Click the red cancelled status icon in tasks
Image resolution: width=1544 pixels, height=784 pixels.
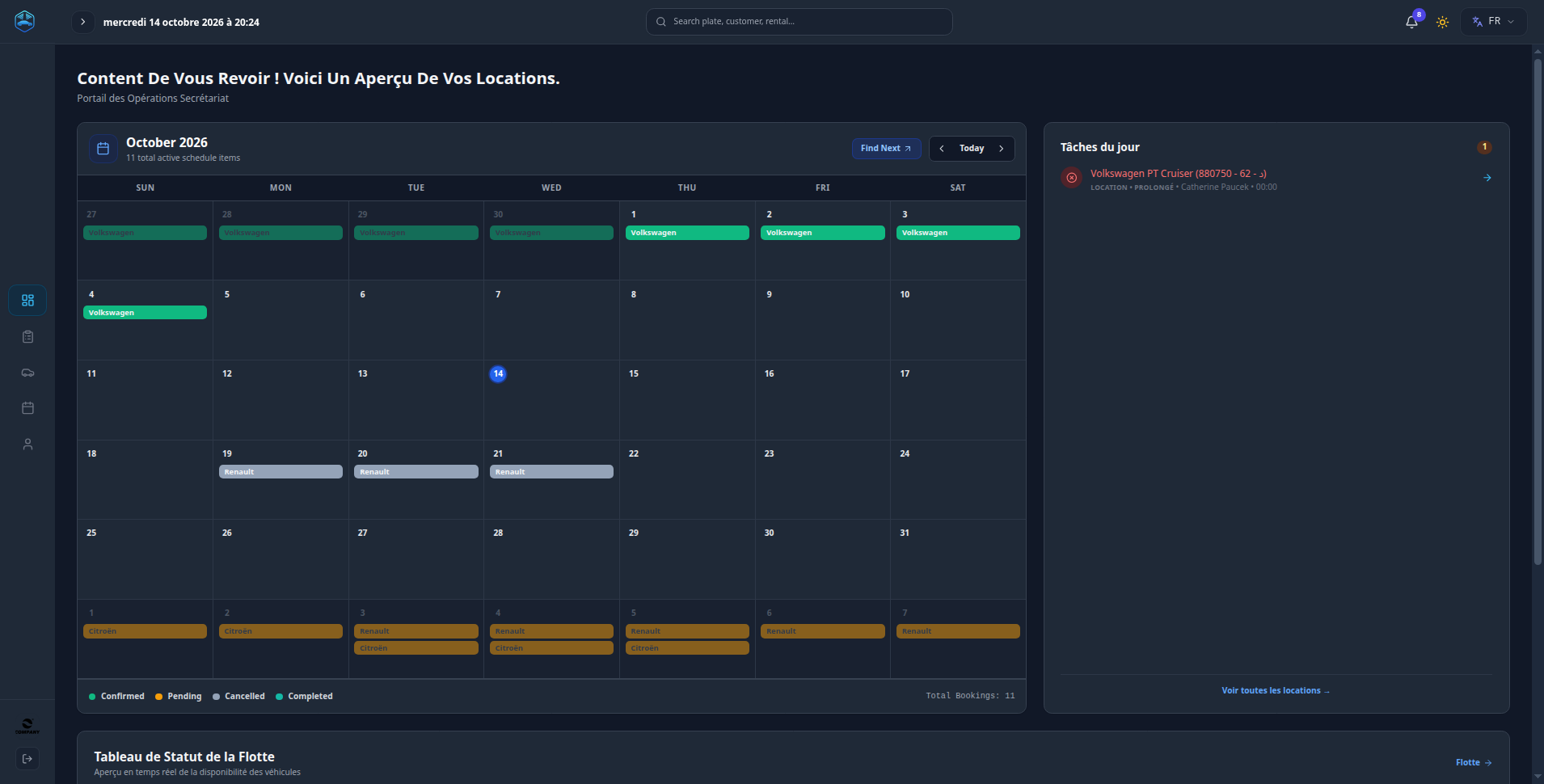click(x=1071, y=178)
